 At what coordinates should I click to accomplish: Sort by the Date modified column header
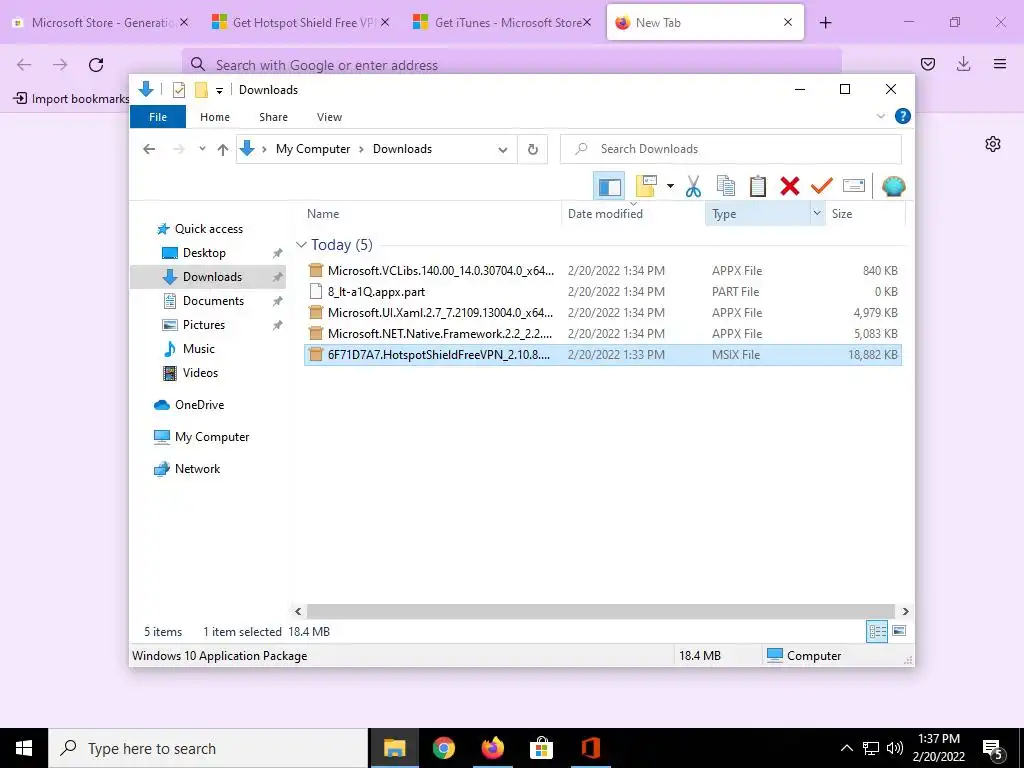(x=633, y=214)
